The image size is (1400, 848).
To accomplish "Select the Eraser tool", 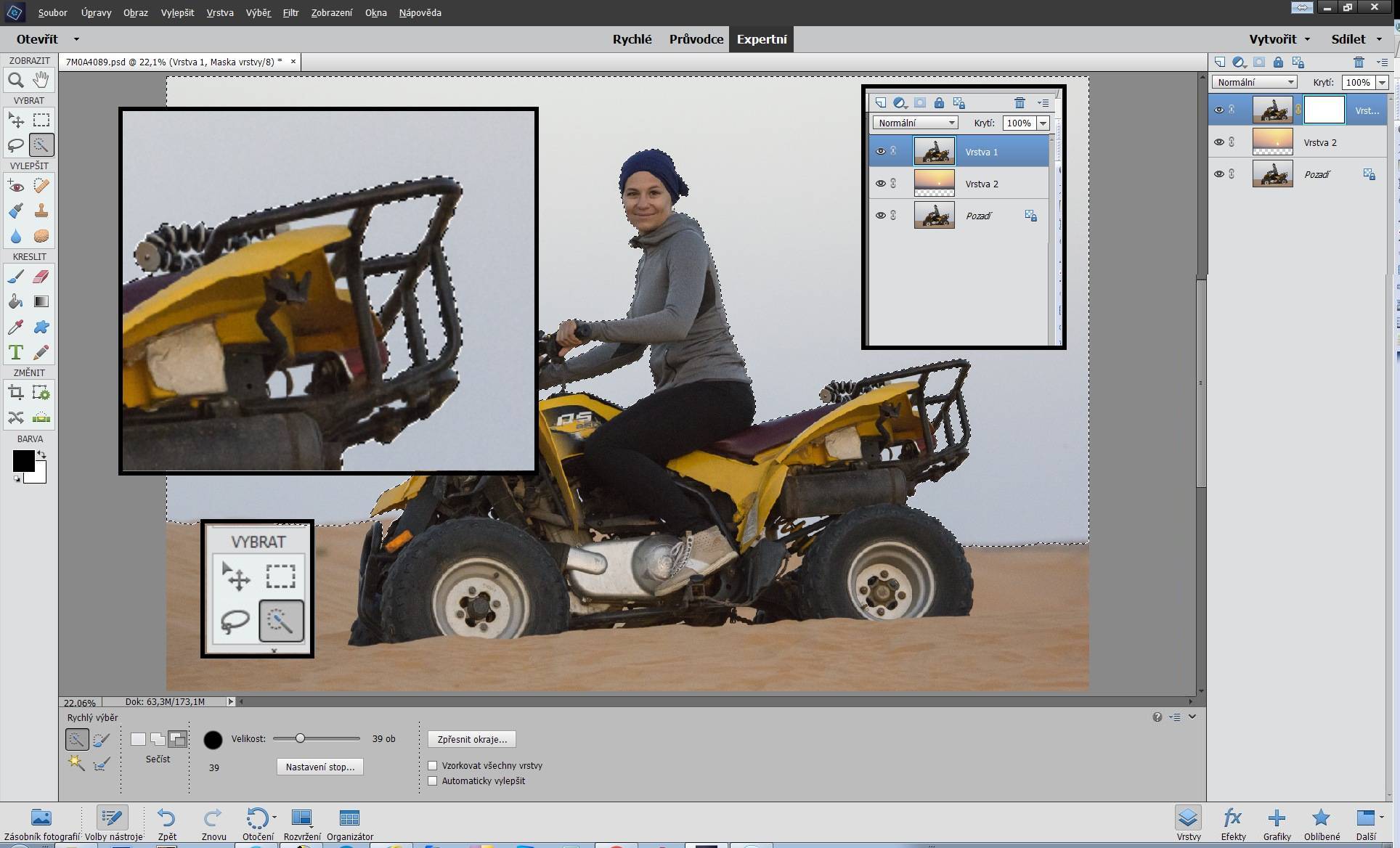I will 41,277.
